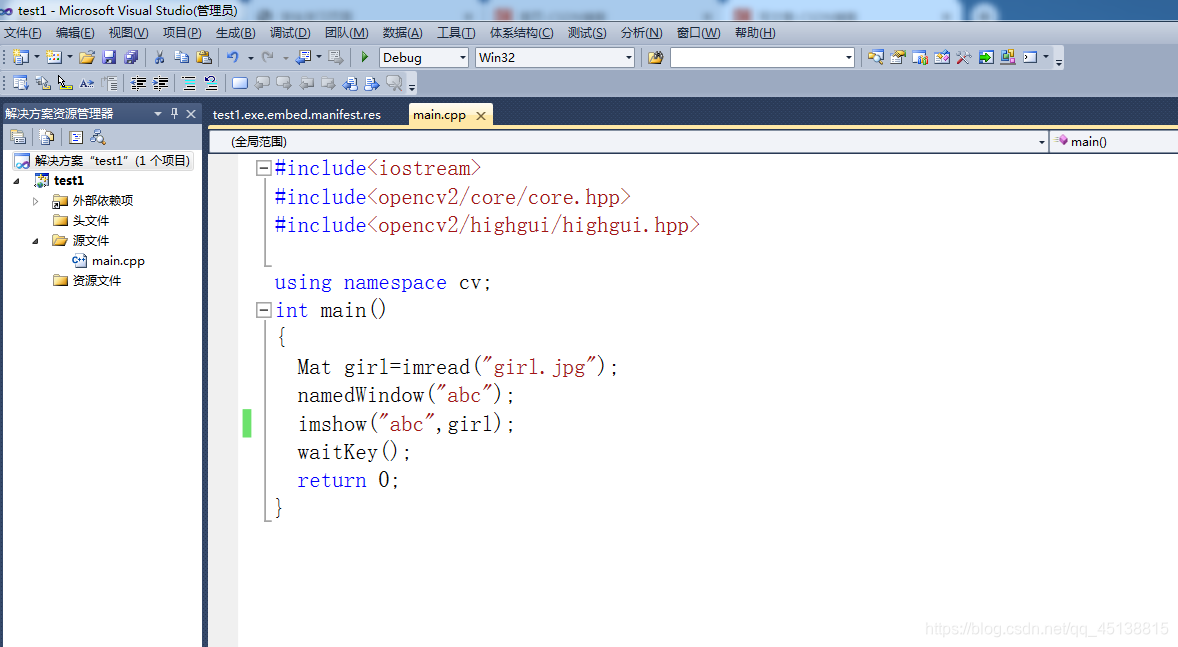Click the Open File folder icon

(x=87, y=57)
